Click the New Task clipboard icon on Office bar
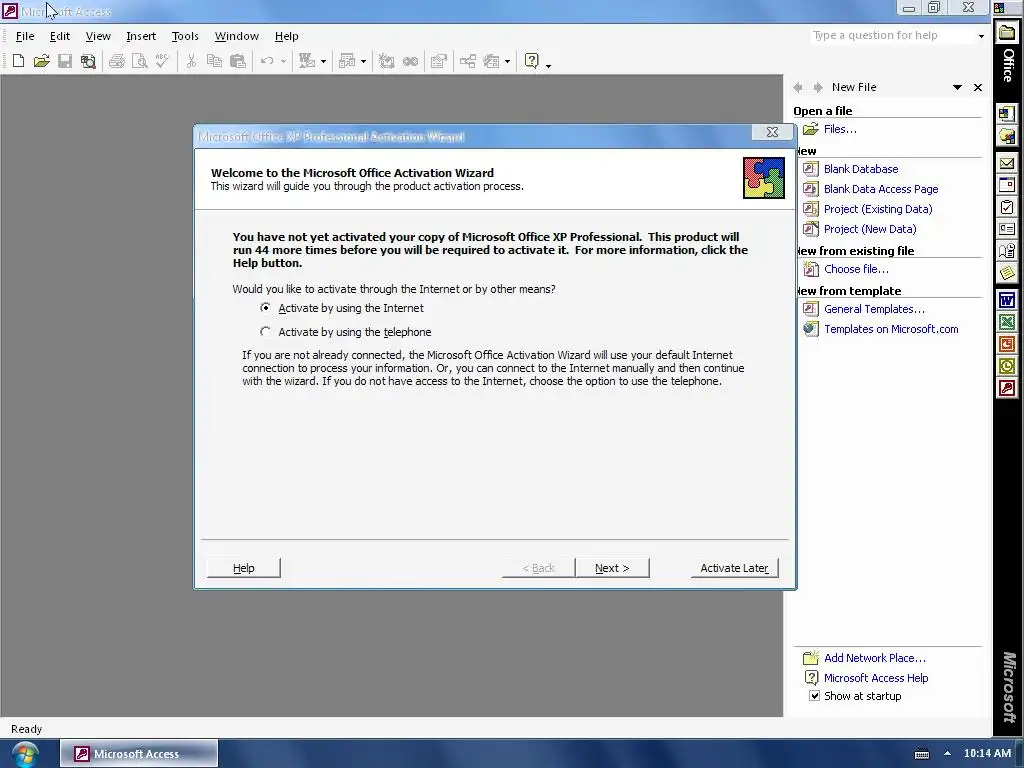This screenshot has height=768, width=1024. (1007, 207)
